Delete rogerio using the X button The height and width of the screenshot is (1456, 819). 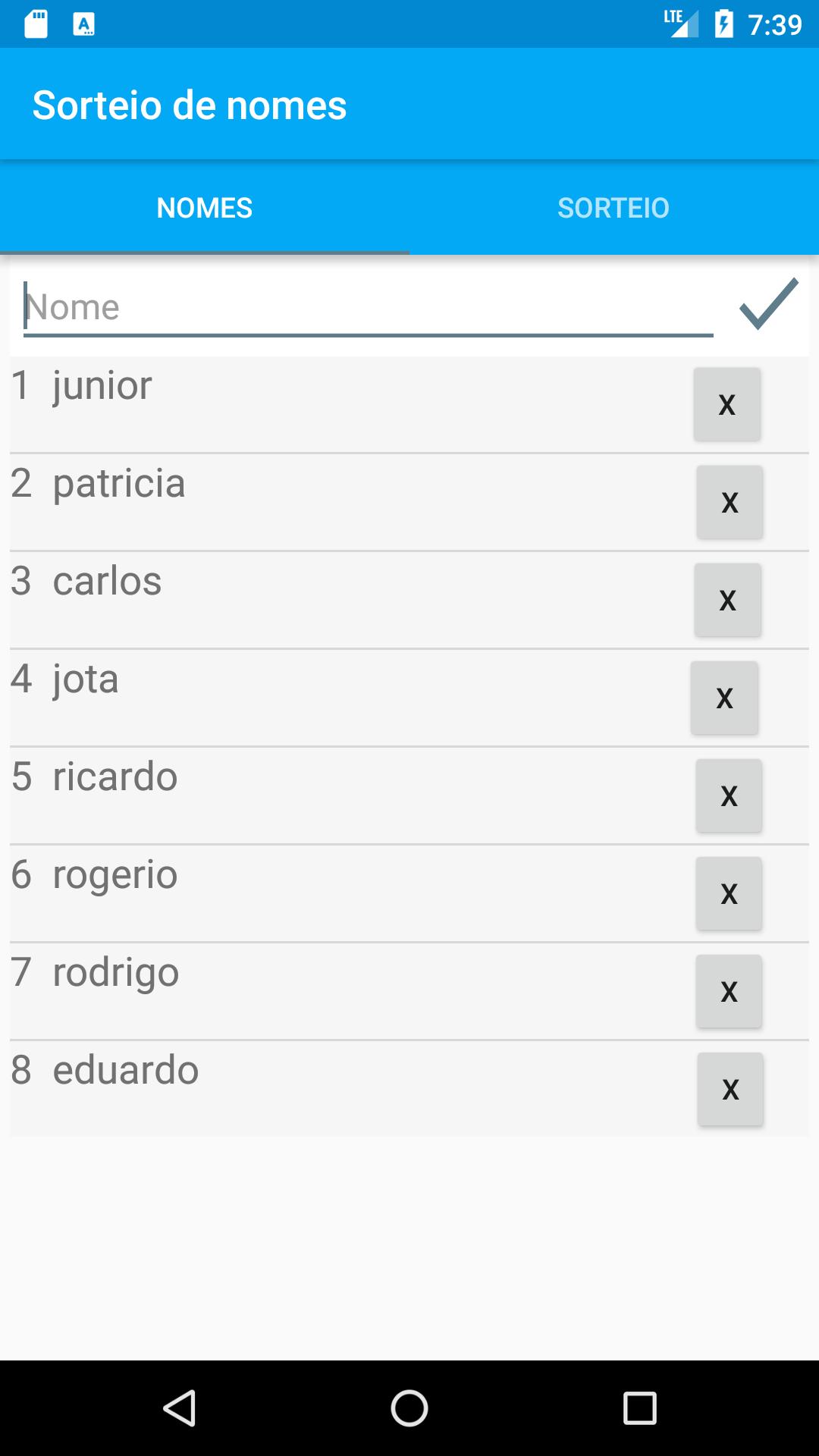(729, 893)
